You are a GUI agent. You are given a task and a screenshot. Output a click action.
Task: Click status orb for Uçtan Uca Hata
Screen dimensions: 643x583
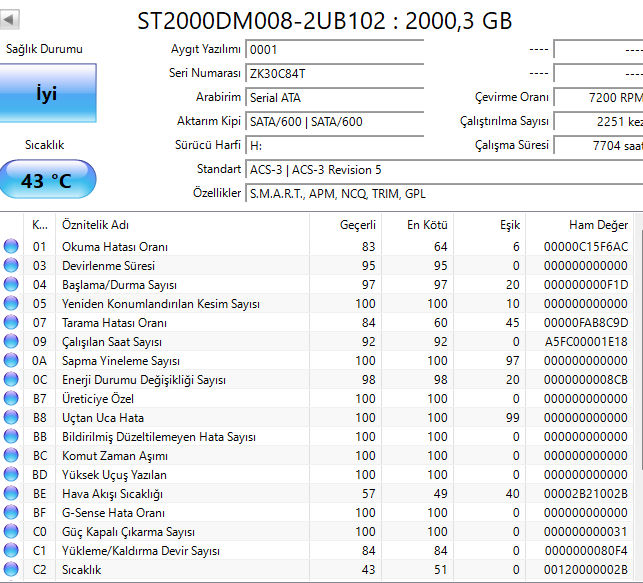(x=11, y=417)
